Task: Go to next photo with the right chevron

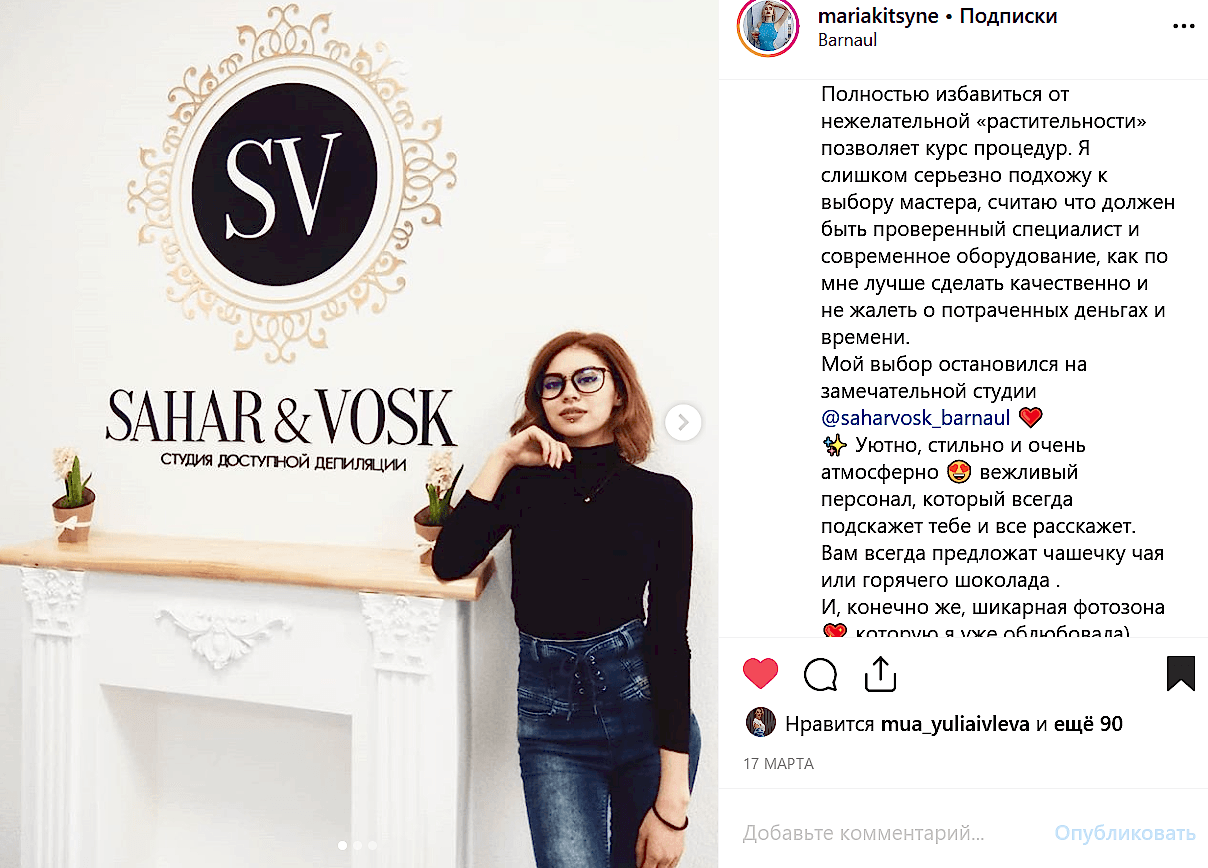Action: click(683, 422)
